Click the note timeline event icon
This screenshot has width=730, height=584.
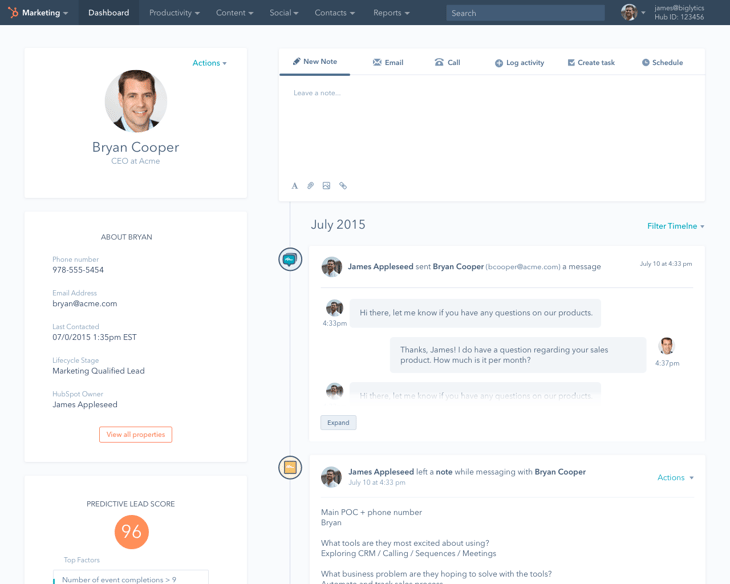[x=290, y=467]
